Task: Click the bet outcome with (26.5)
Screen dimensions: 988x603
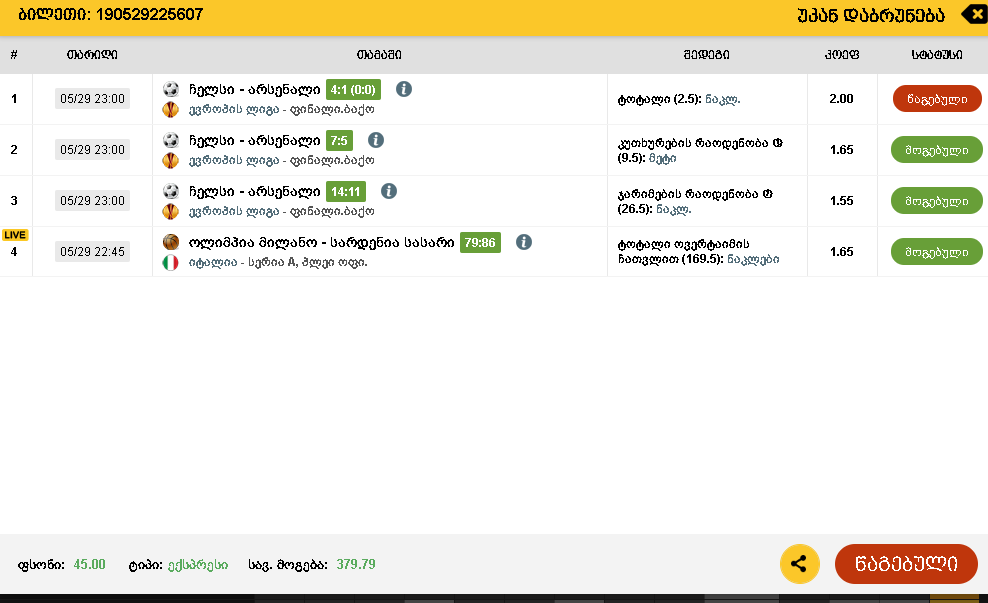Action: click(x=695, y=202)
